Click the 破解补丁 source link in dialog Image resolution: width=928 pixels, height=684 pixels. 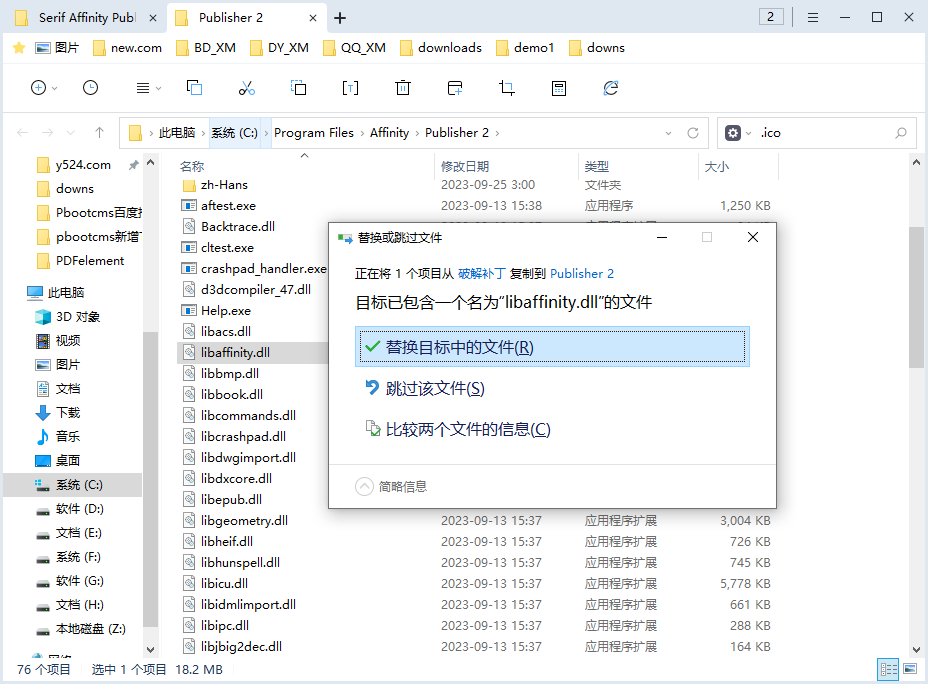(x=482, y=273)
